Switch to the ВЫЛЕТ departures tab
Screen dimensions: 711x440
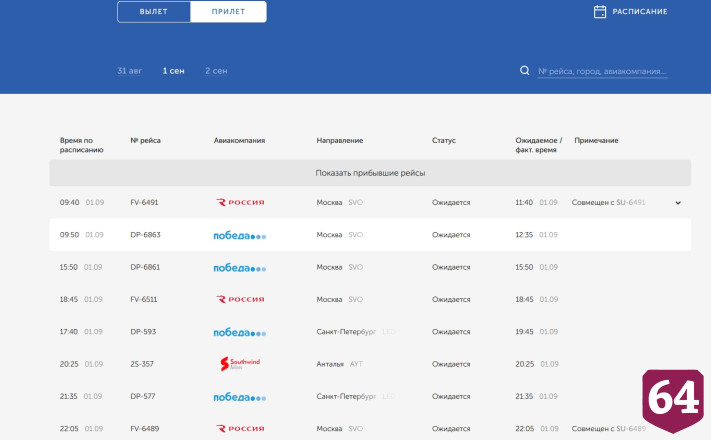[x=154, y=12]
